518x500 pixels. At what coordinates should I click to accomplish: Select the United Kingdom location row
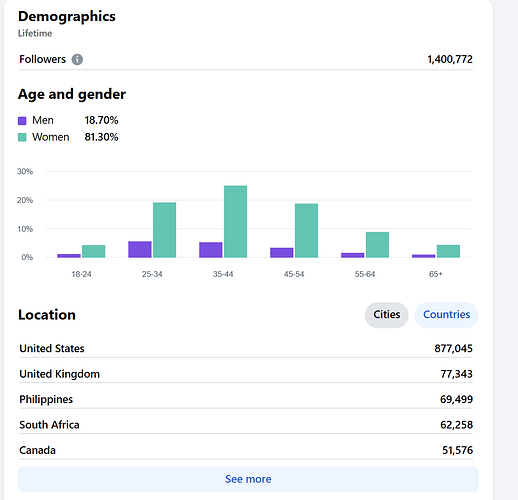pyautogui.click(x=246, y=374)
